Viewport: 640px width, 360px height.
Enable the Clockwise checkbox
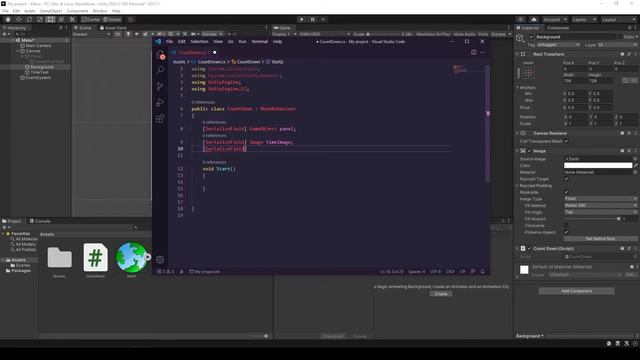tap(566, 226)
